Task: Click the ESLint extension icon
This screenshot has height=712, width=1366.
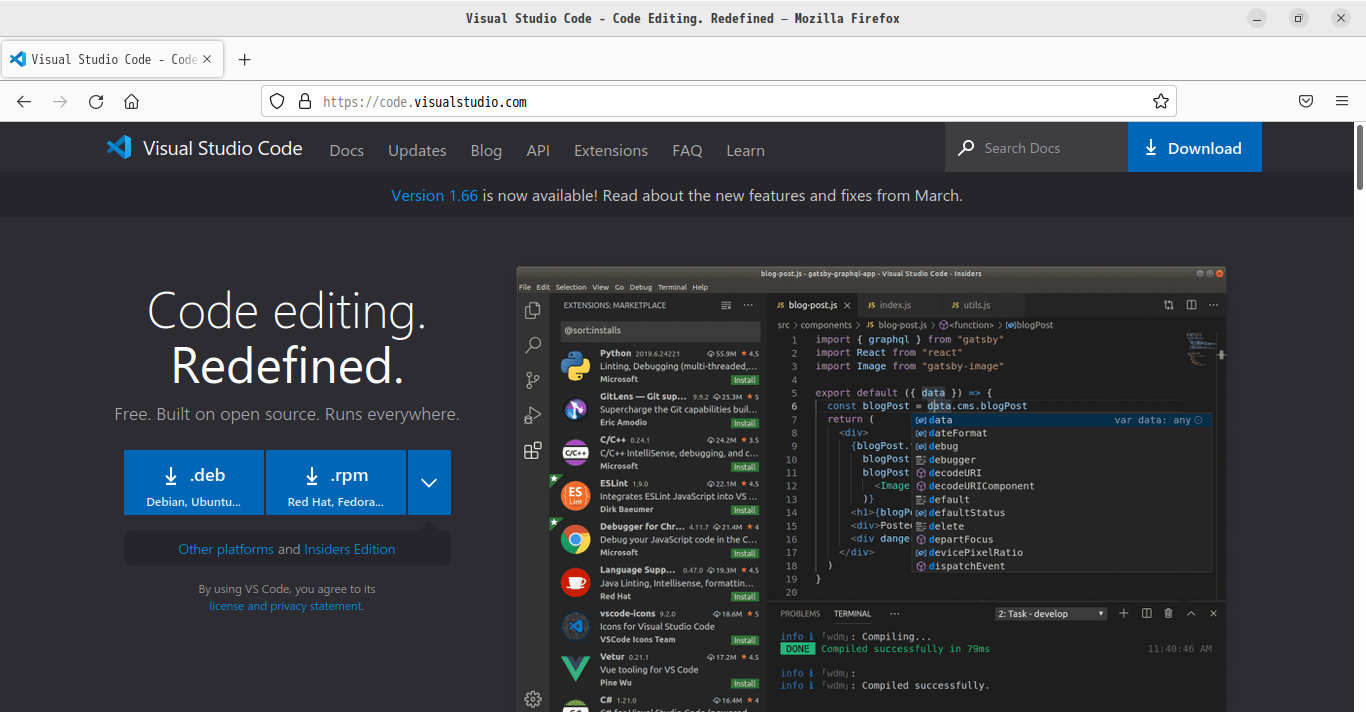Action: (x=575, y=496)
